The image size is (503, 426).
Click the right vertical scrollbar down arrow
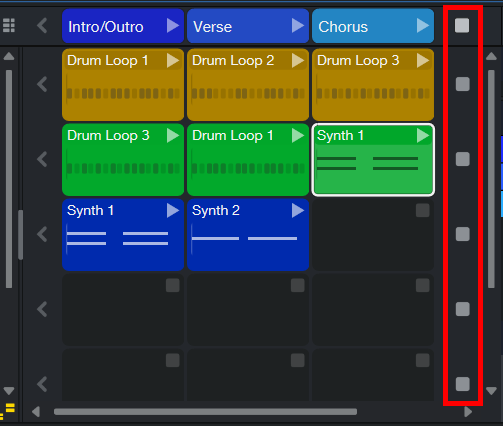(x=491, y=391)
